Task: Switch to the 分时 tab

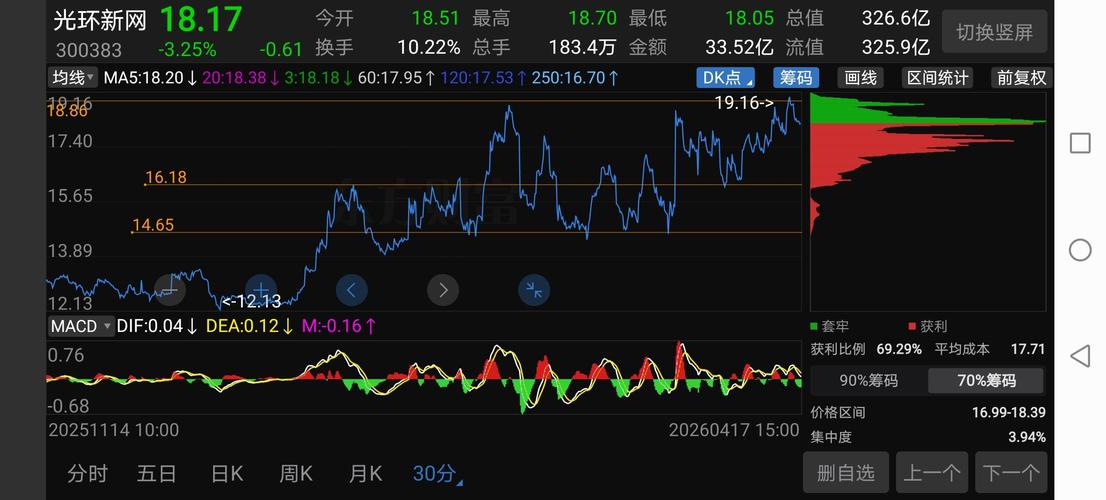Action: (87, 474)
